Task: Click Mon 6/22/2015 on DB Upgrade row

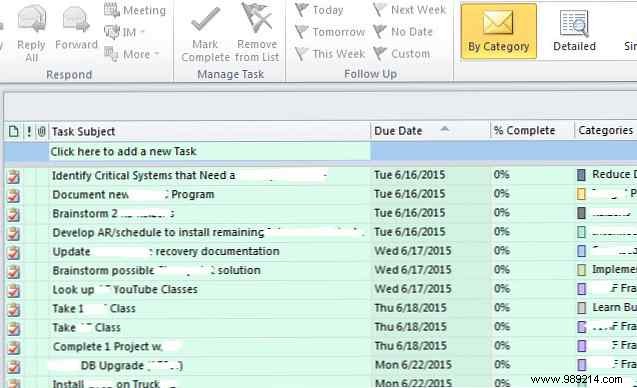Action: pos(413,365)
